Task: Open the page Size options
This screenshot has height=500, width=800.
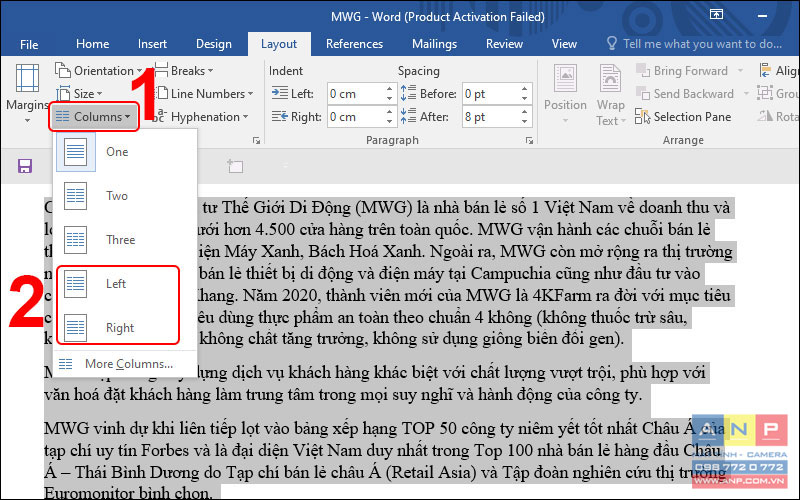Action: (79, 94)
